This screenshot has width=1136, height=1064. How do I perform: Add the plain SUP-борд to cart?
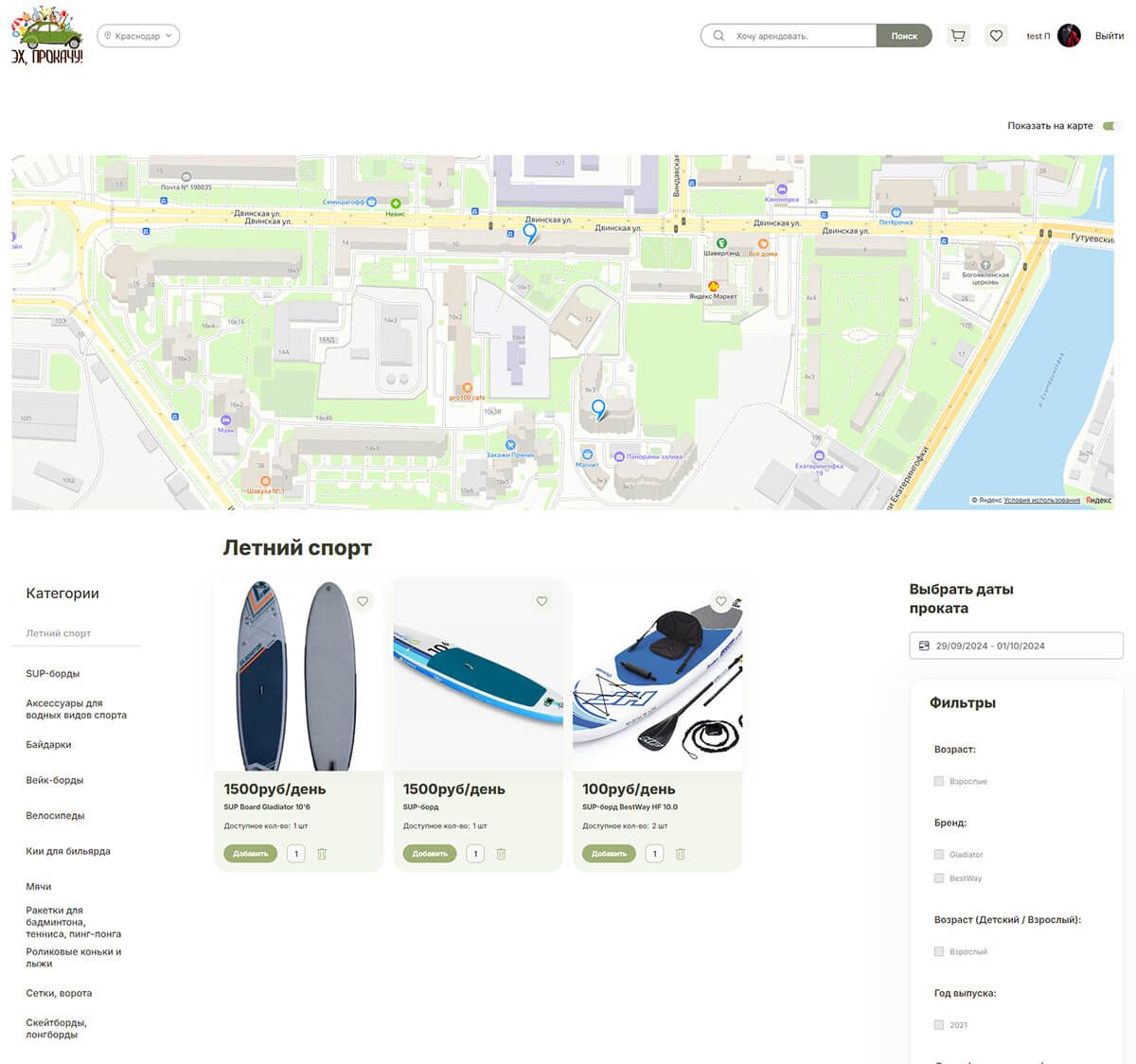click(430, 854)
